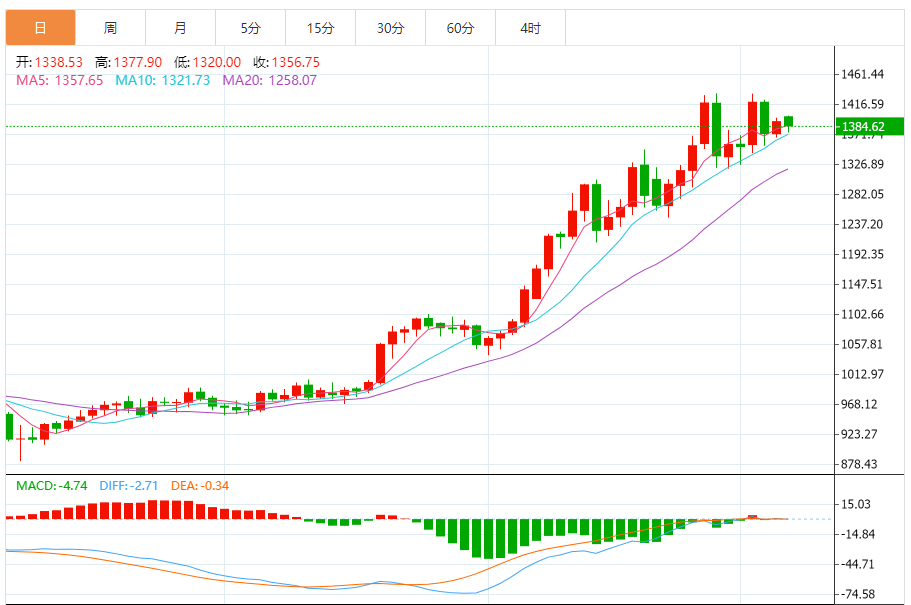Click the 1012.97 price axis label
Image resolution: width=911 pixels, height=605 pixels.
pos(862,374)
